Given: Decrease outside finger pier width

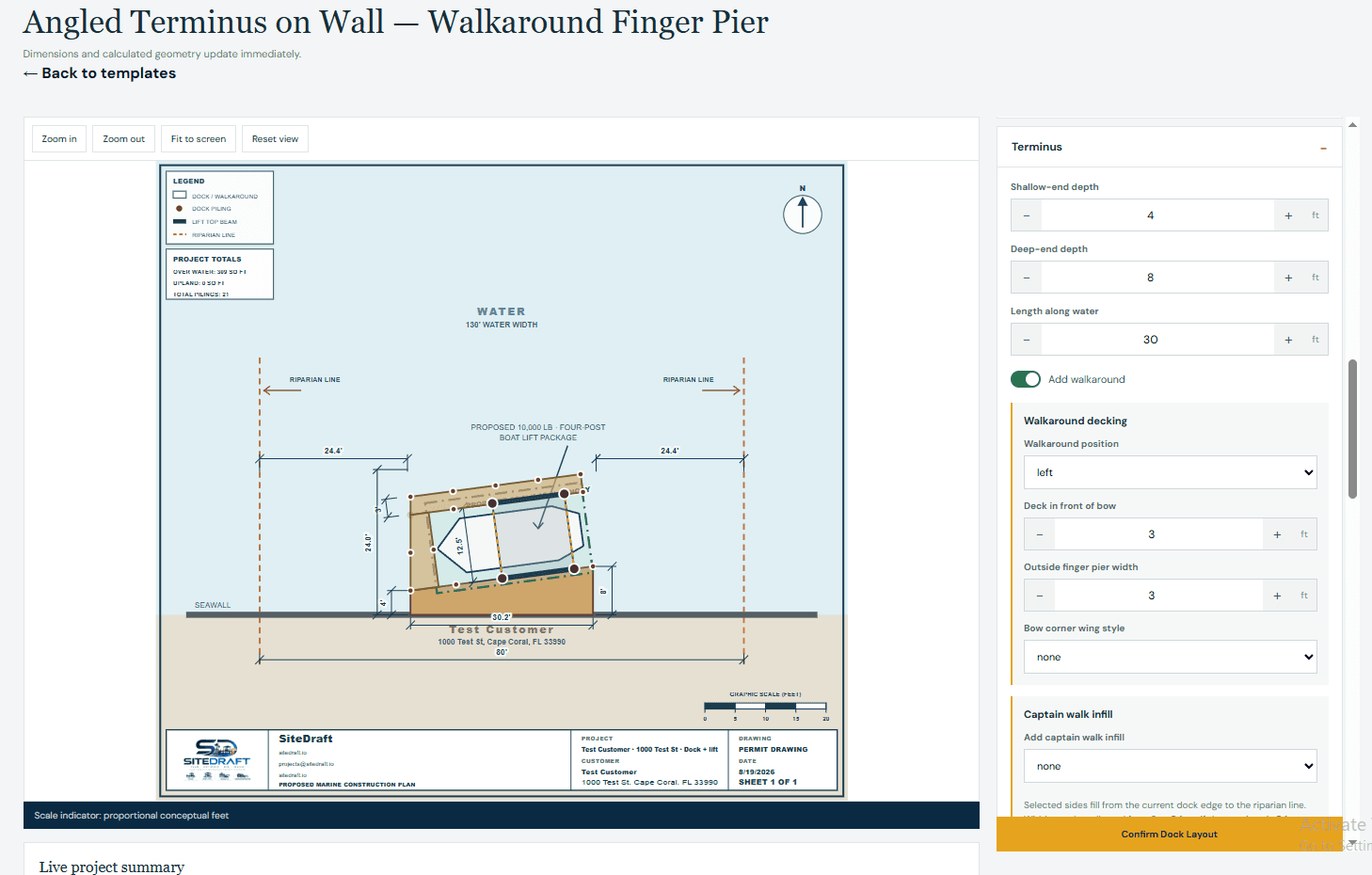Looking at the screenshot, I should click(x=1040, y=596).
